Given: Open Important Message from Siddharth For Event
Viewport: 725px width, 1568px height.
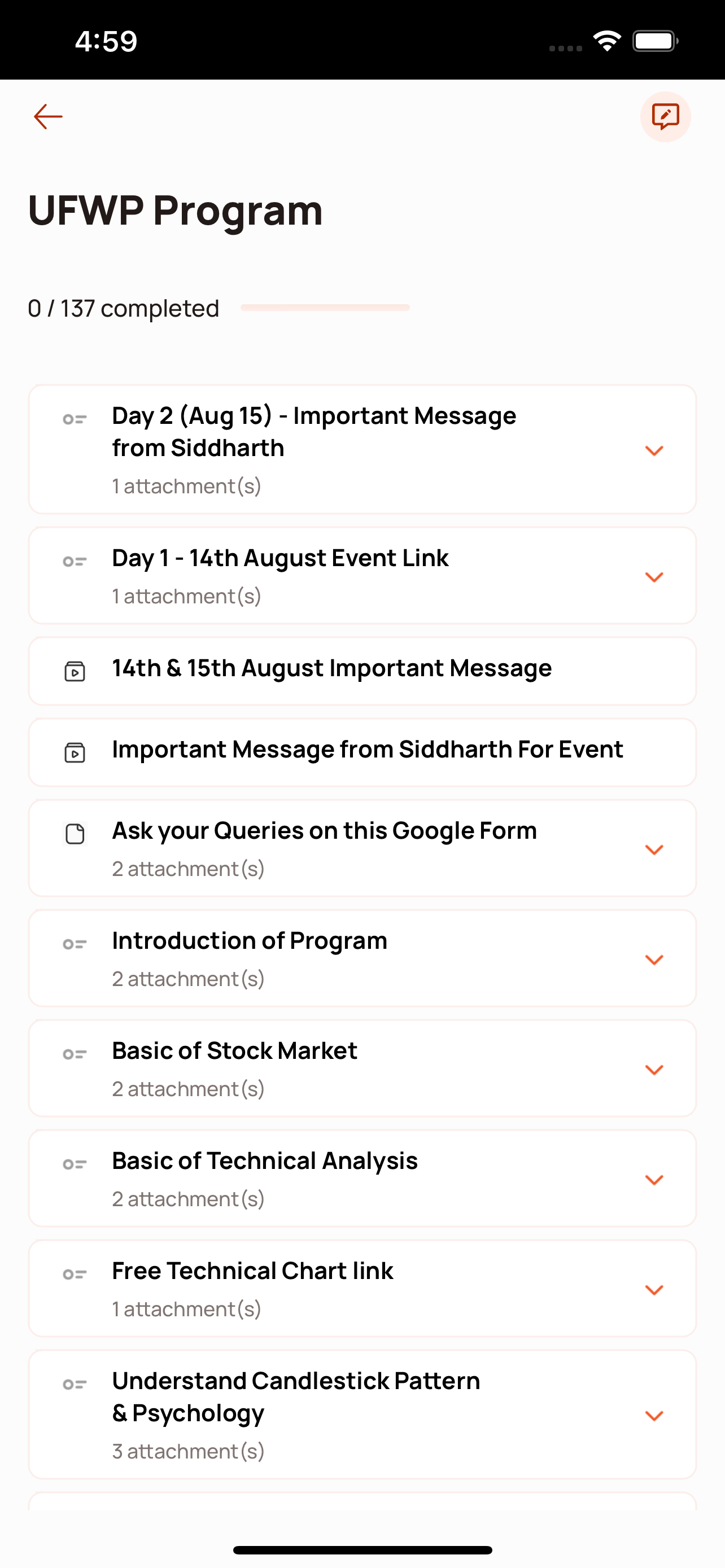Looking at the screenshot, I should (362, 752).
